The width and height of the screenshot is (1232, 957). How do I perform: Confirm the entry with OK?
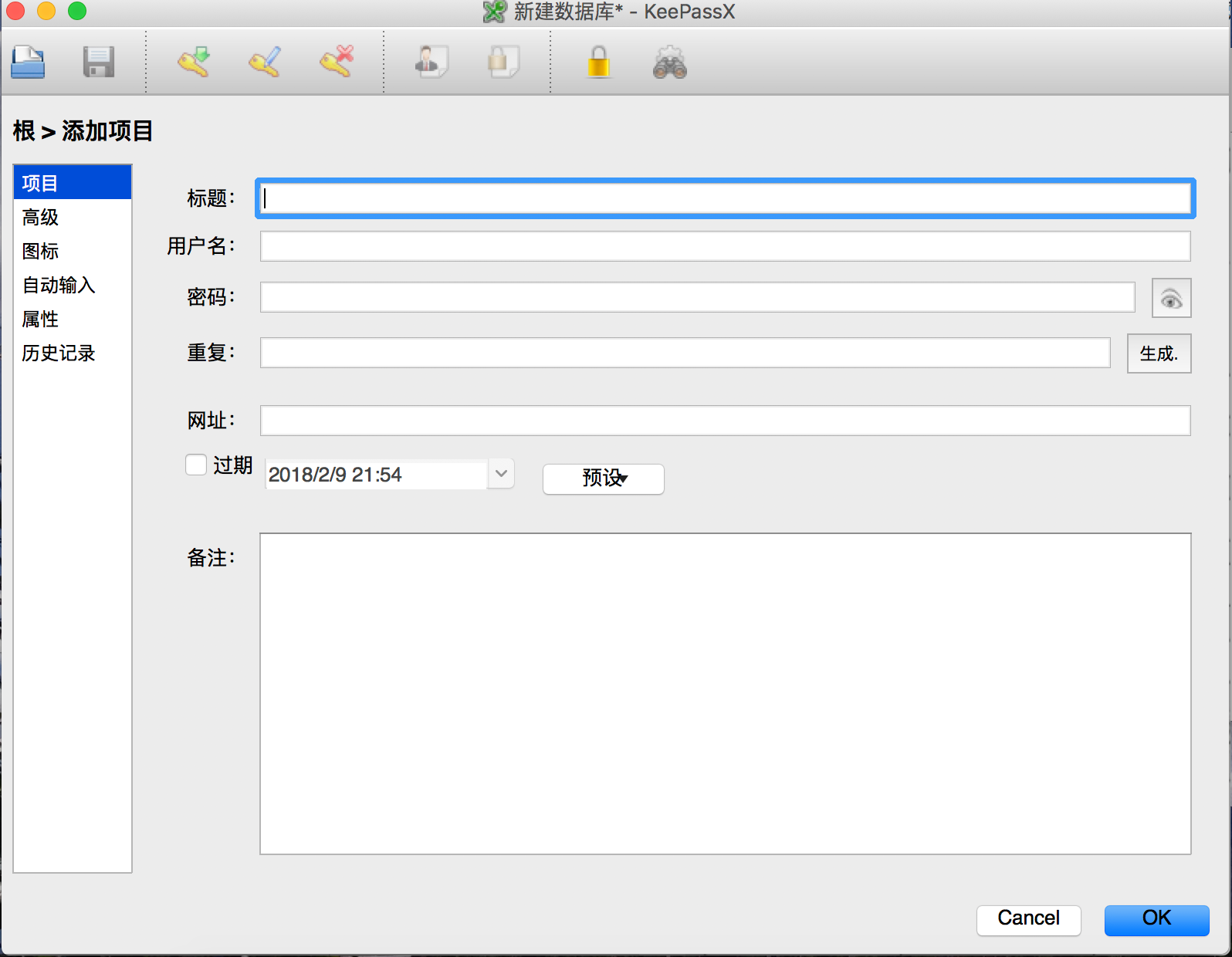point(1156,918)
